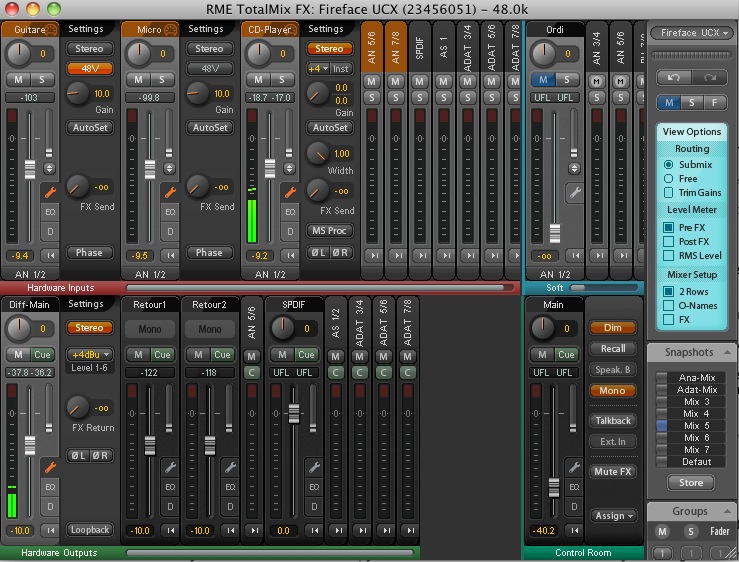Expand the ADAT 7/8 output channel arrow
739x562 pixels.
411,530
